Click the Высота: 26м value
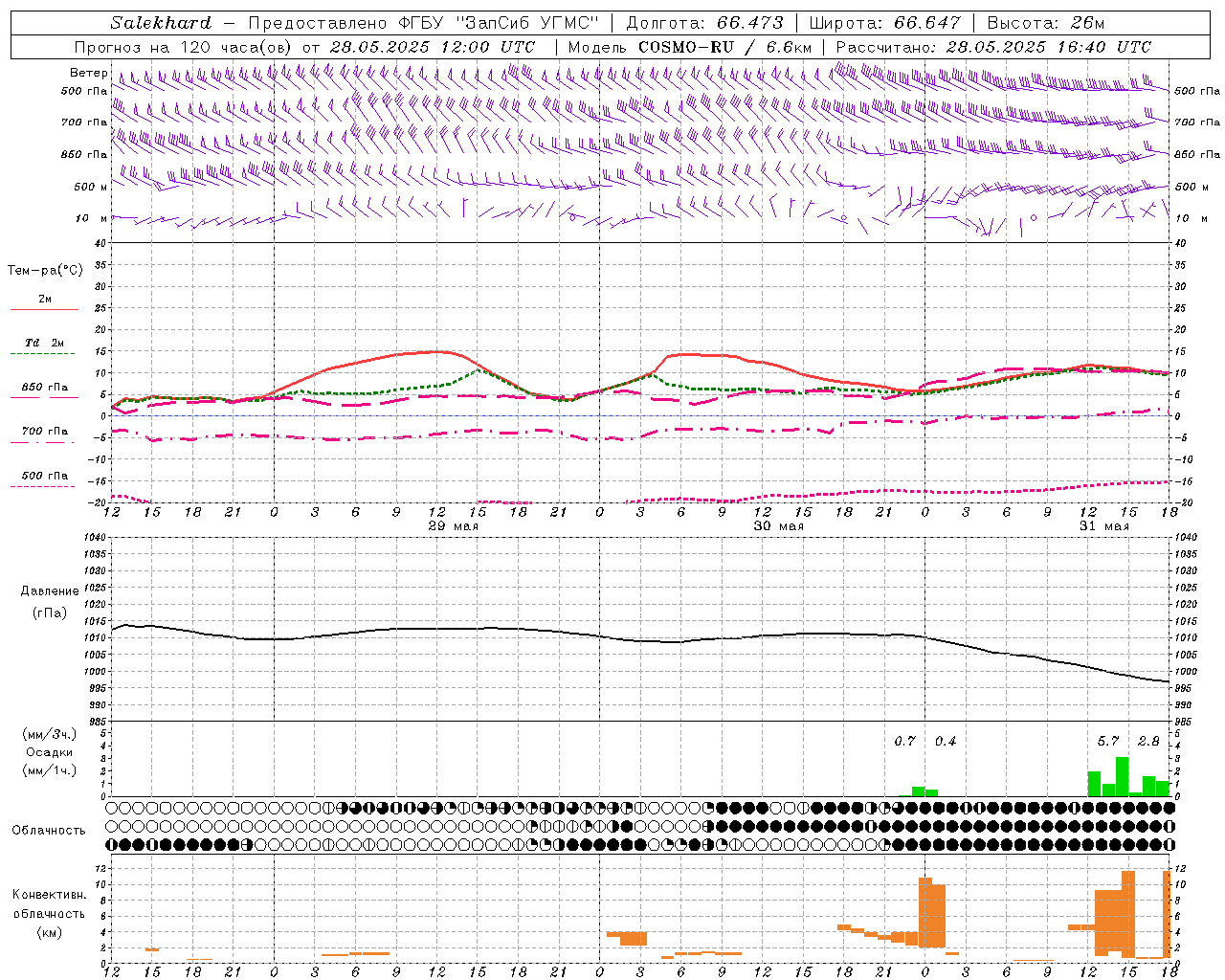 click(1047, 23)
